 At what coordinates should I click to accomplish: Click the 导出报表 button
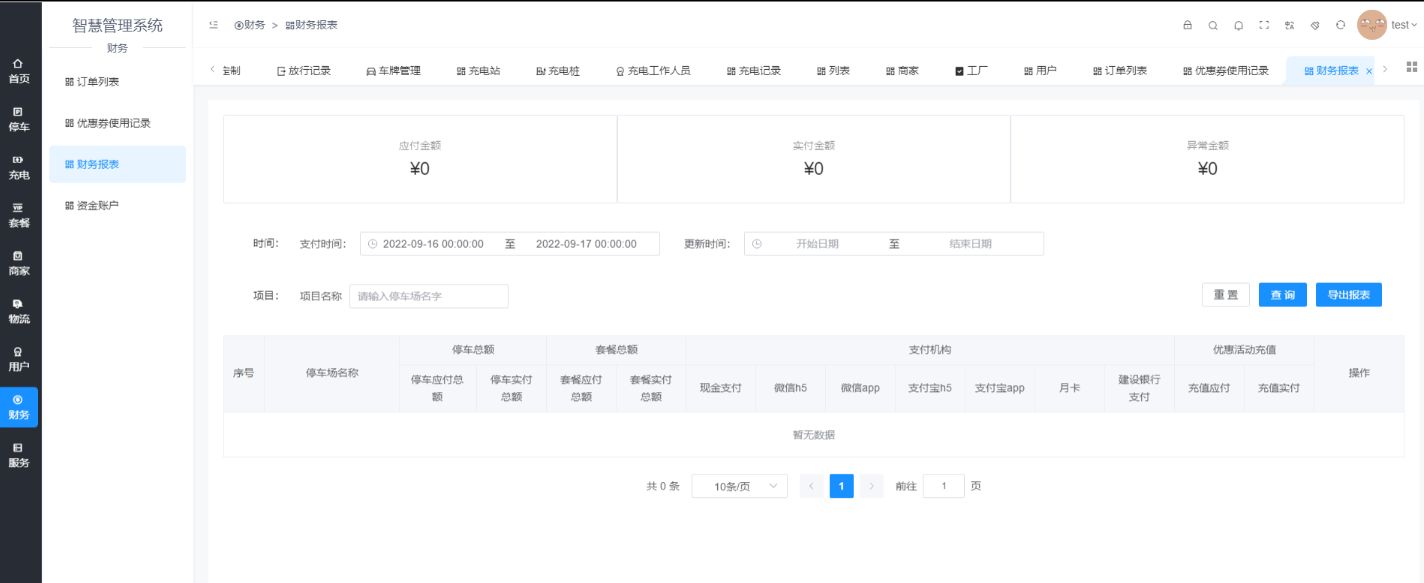[1348, 295]
